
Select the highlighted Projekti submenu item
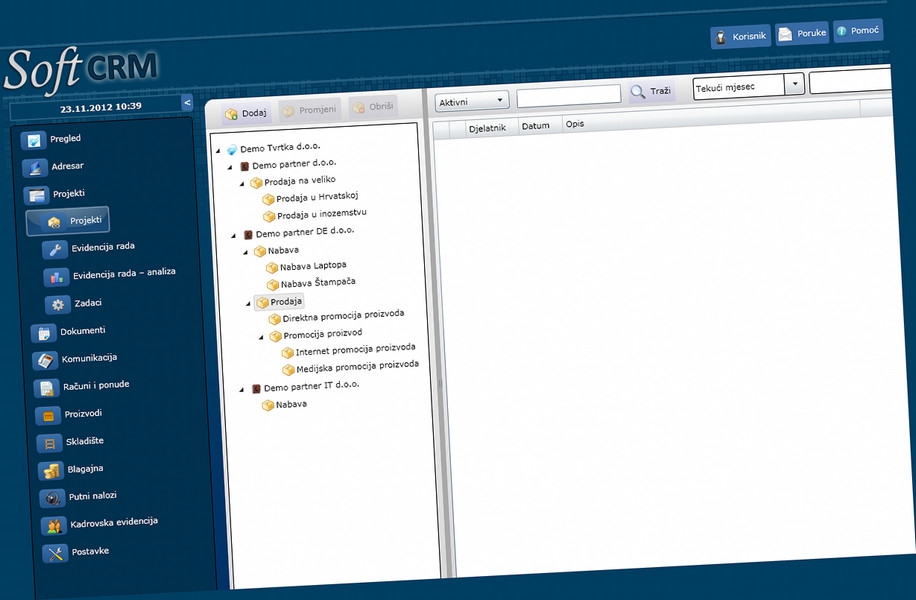[x=68, y=221]
